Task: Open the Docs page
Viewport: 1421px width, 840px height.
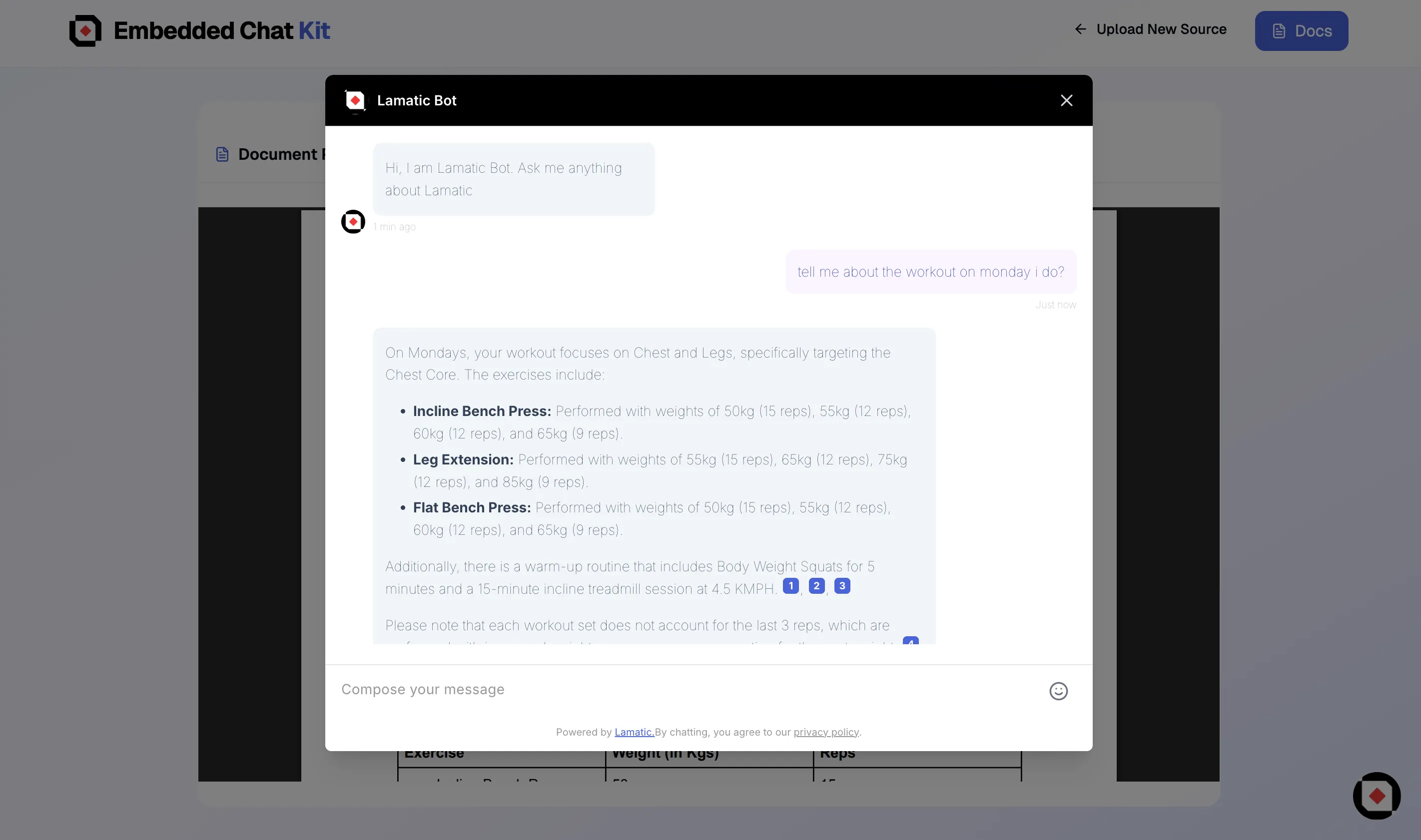Action: coord(1301,30)
